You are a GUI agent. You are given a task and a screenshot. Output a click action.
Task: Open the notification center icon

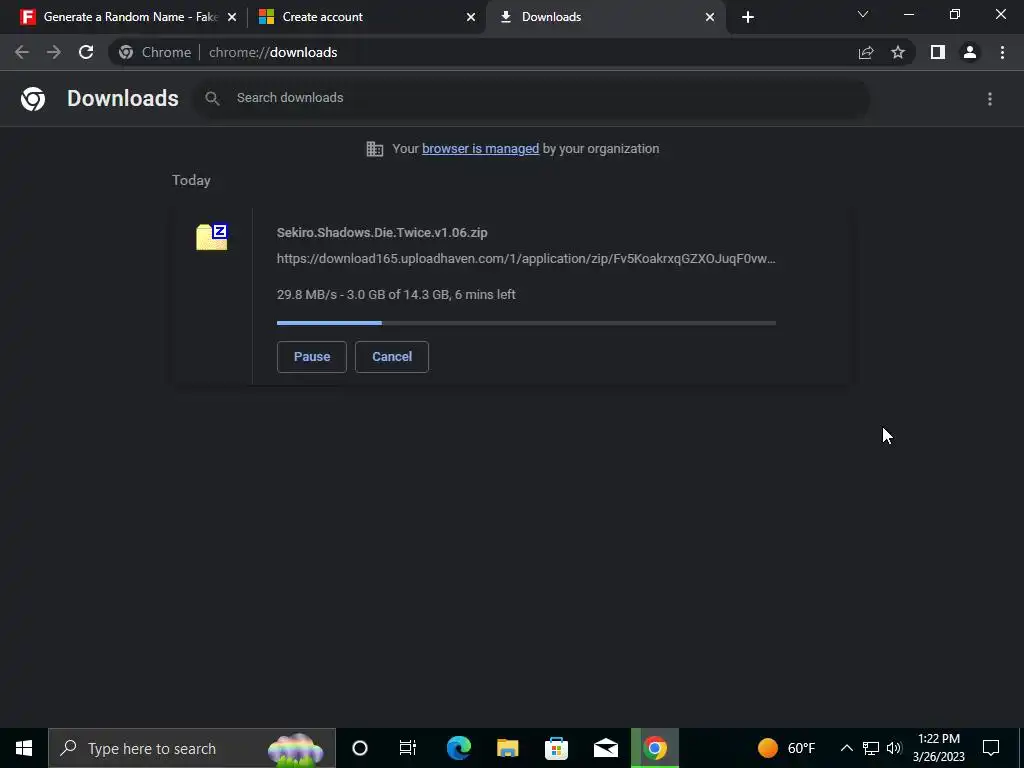pyautogui.click(x=991, y=748)
